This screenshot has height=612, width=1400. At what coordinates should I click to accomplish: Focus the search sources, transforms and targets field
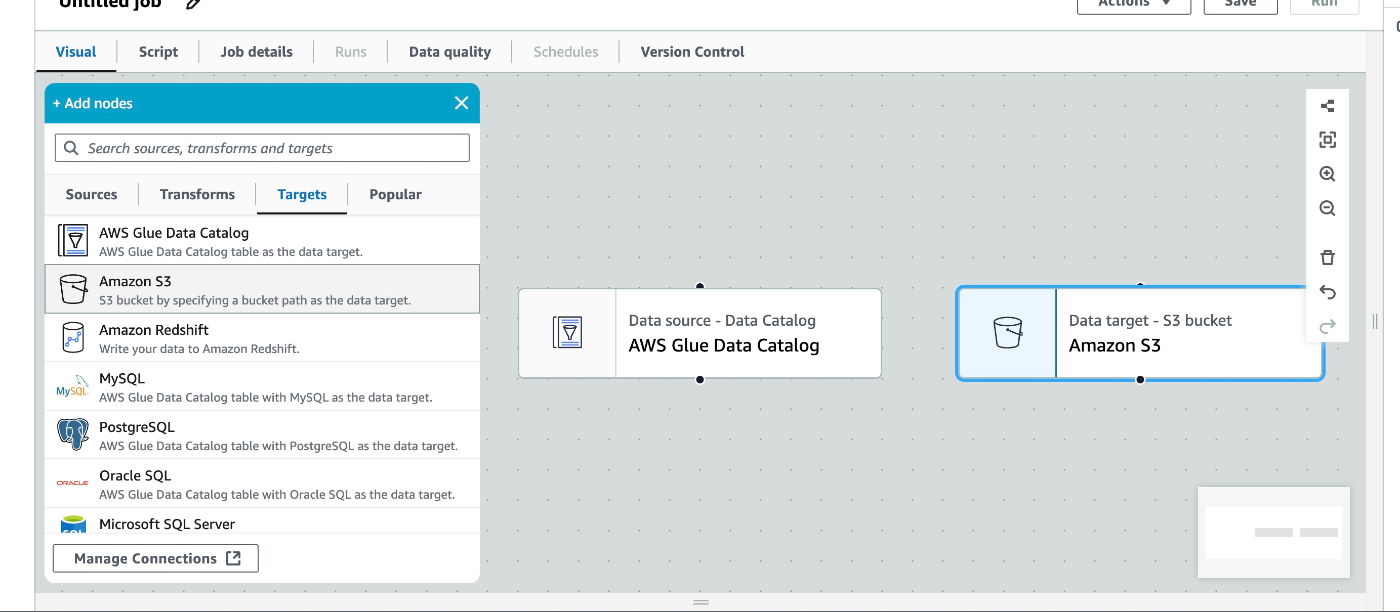[x=262, y=148]
